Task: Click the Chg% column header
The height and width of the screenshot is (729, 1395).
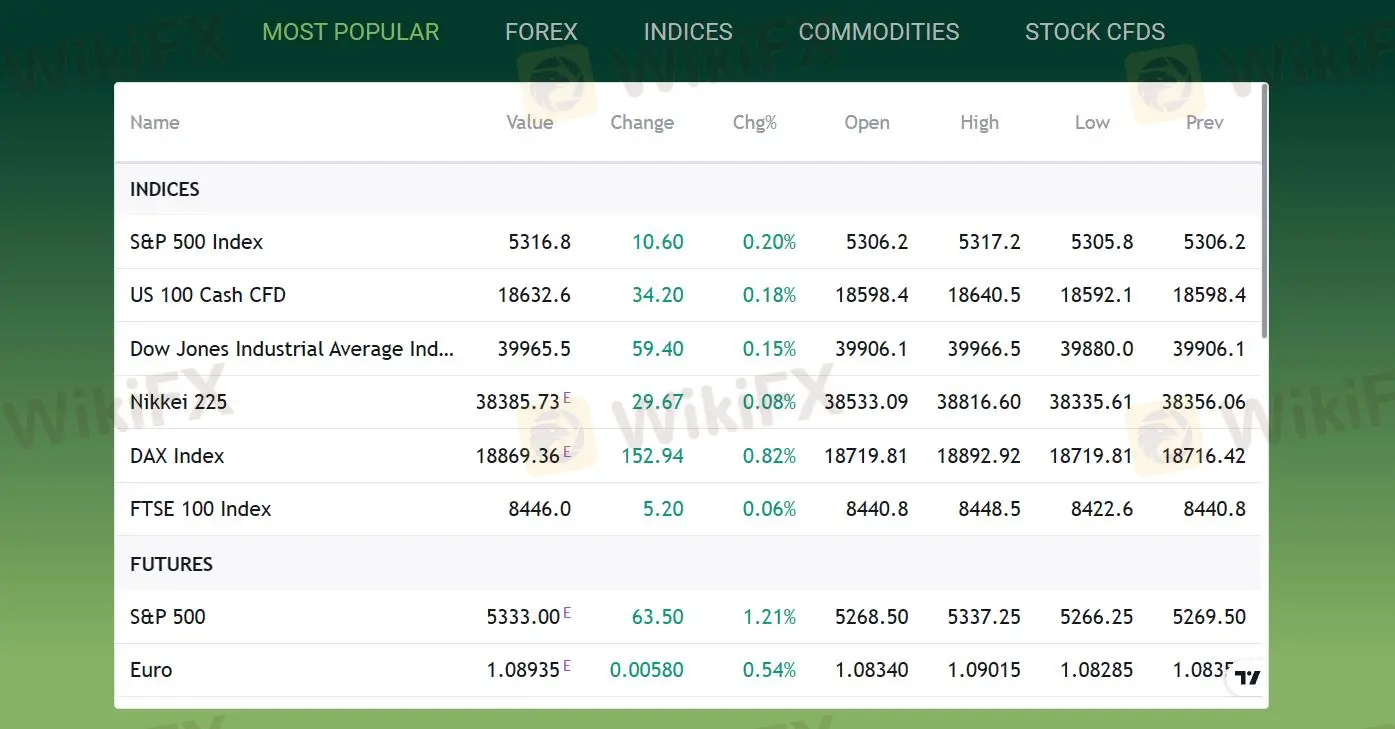Action: point(754,123)
